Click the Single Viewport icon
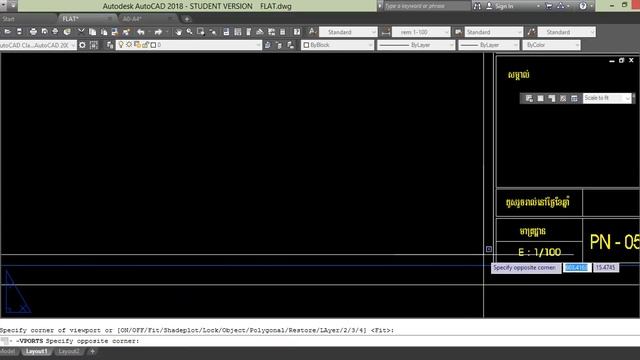This screenshot has width=640, height=360. [x=540, y=98]
